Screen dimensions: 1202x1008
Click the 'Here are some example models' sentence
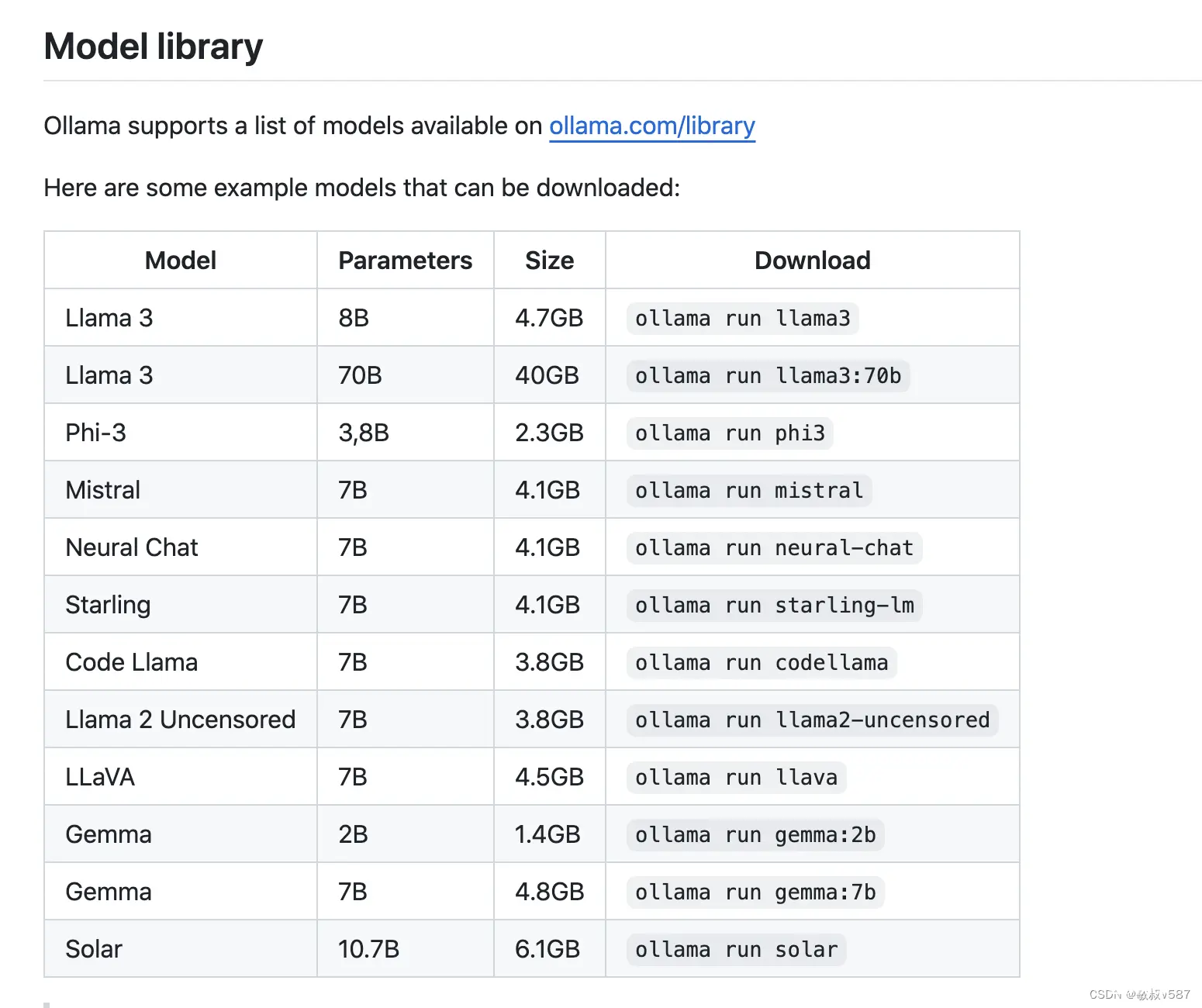361,188
